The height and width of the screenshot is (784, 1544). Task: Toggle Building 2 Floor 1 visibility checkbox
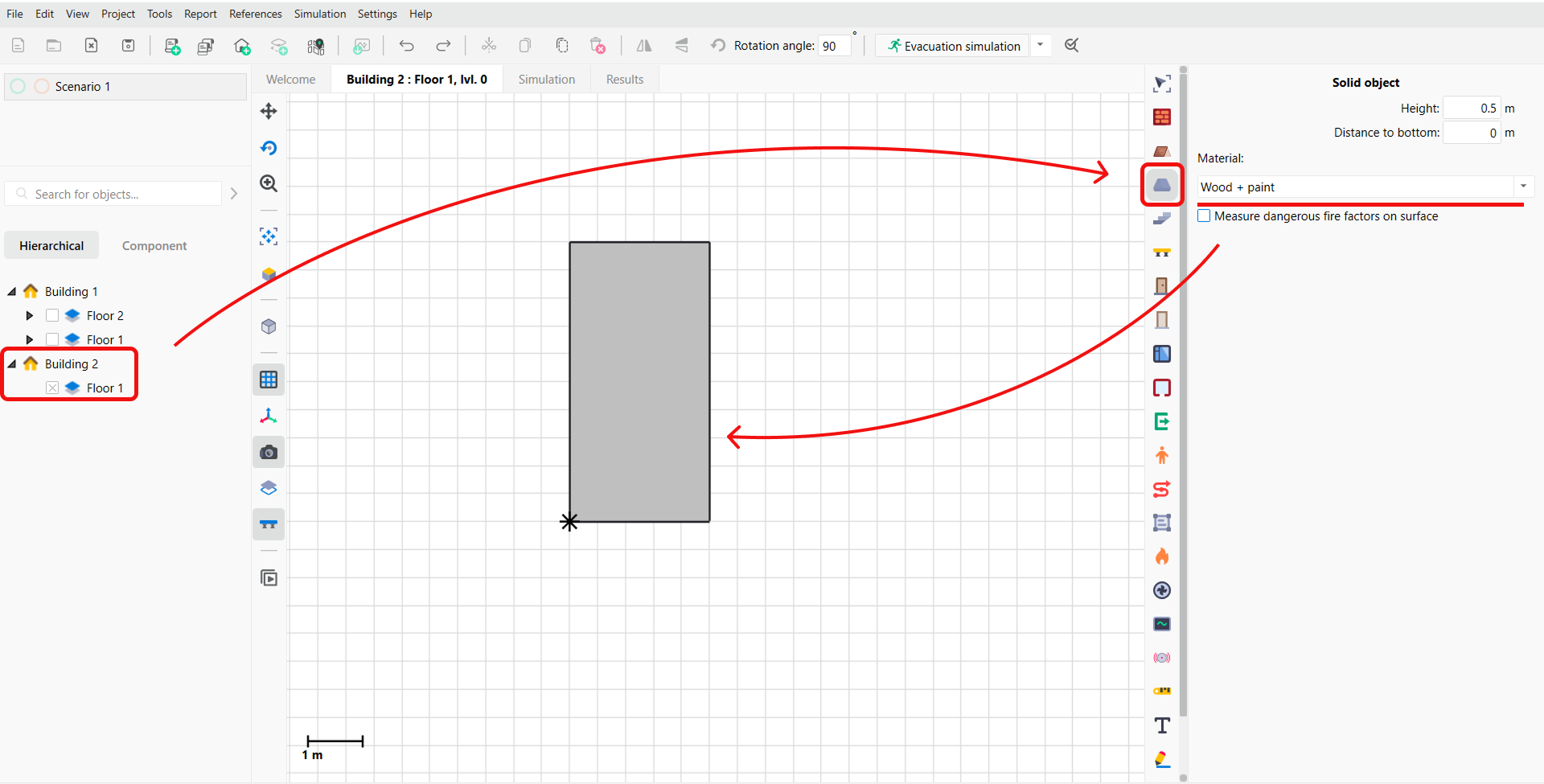coord(52,388)
